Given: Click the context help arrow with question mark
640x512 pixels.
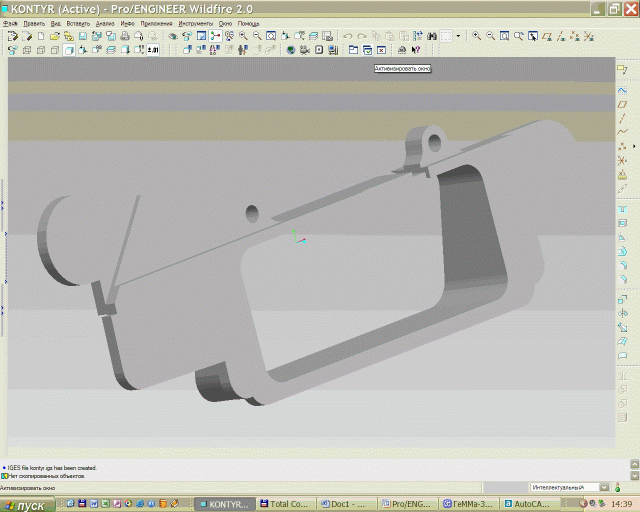Looking at the screenshot, I should point(416,50).
